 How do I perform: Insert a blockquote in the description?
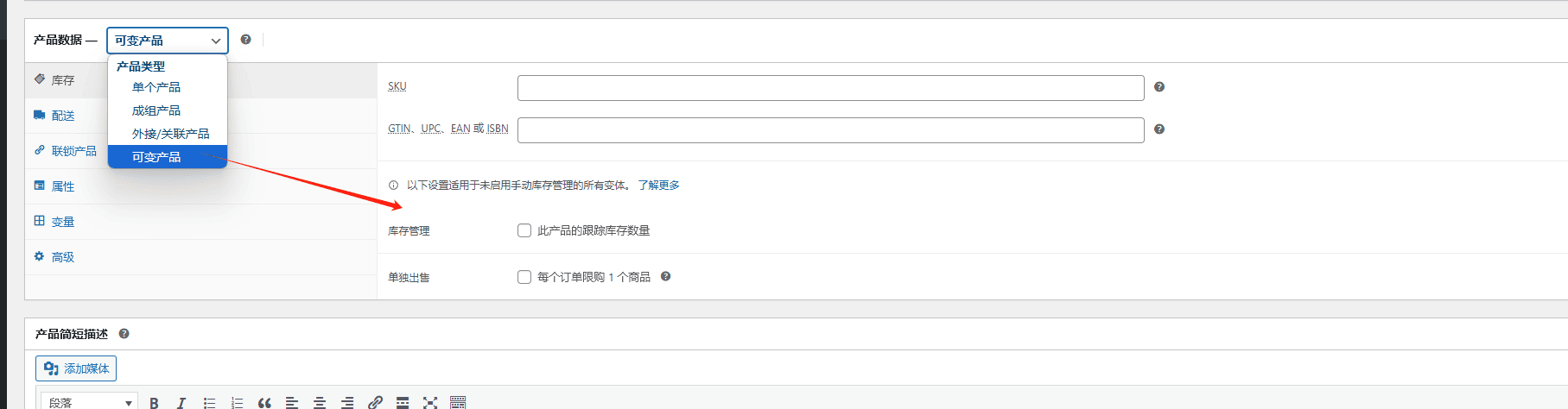point(264,403)
